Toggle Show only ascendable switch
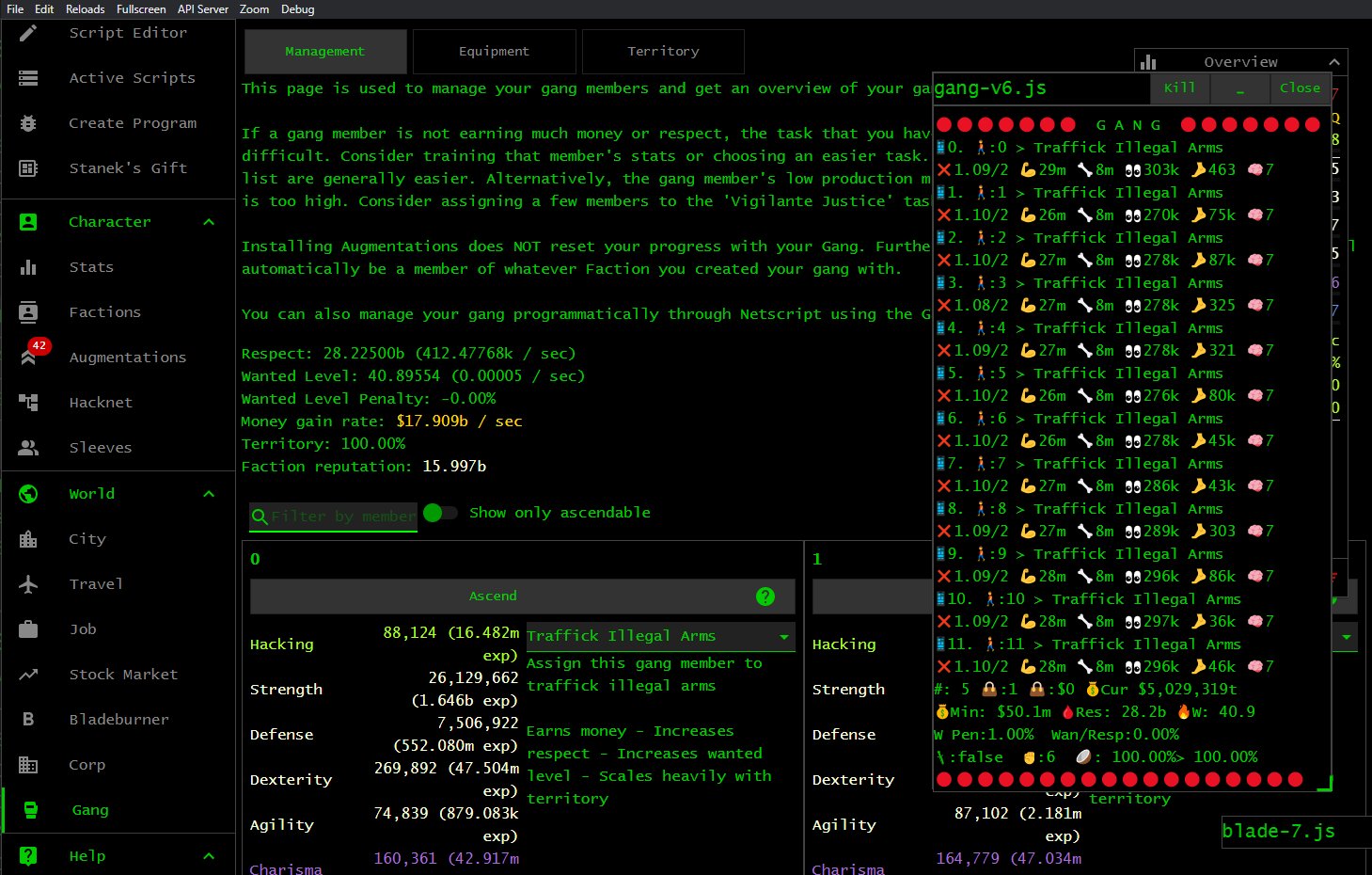This screenshot has height=875, width=1372. pos(440,513)
